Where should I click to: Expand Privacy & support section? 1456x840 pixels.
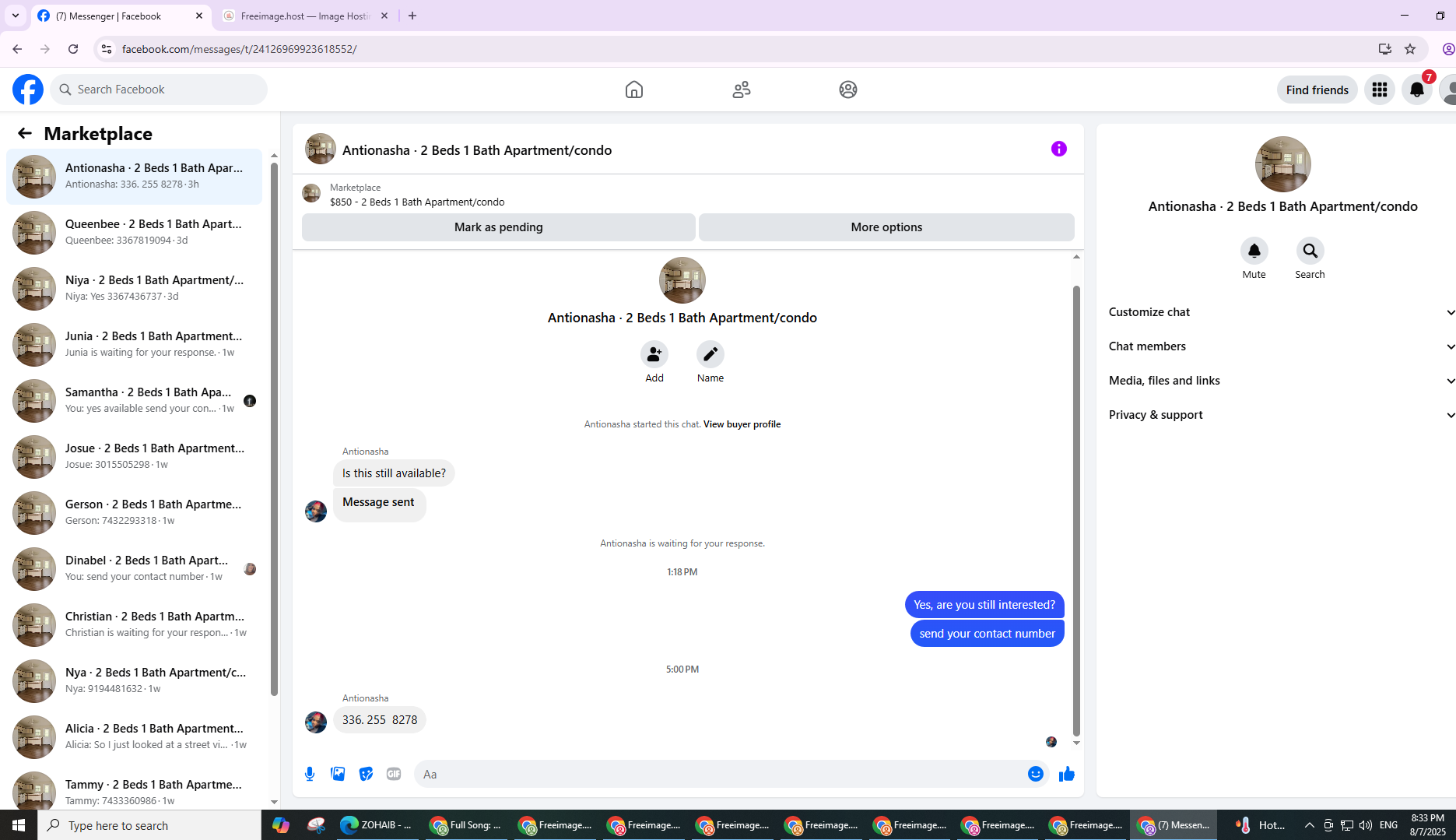[1282, 415]
